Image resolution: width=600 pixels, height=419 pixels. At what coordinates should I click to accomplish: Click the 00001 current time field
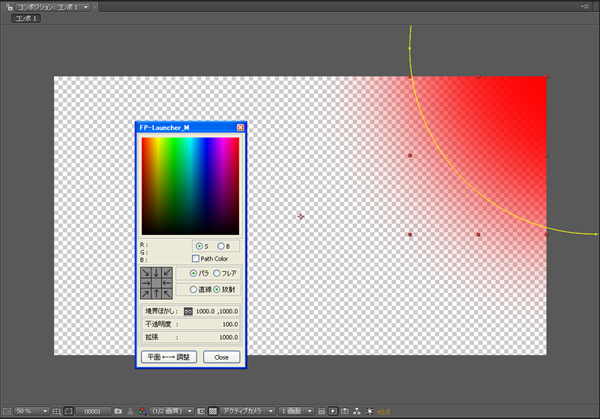[x=93, y=411]
